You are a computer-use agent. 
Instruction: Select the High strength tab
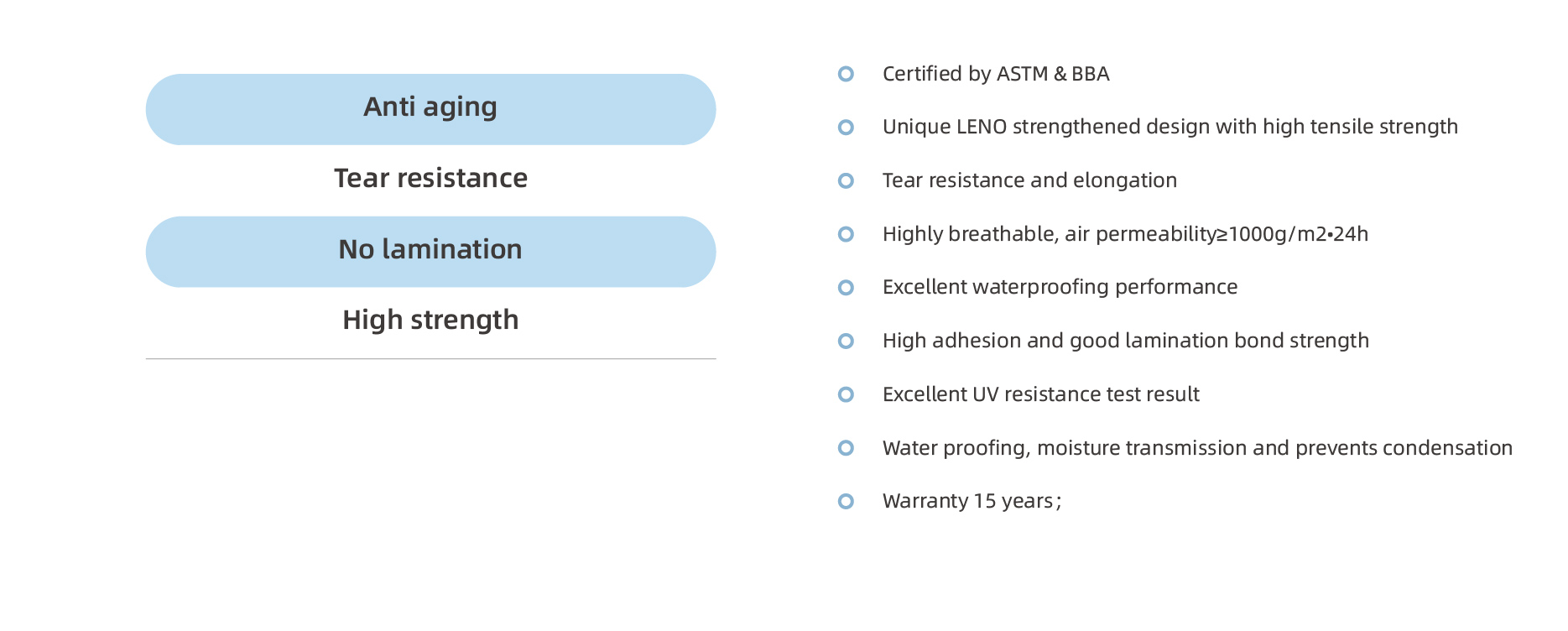[x=430, y=321]
